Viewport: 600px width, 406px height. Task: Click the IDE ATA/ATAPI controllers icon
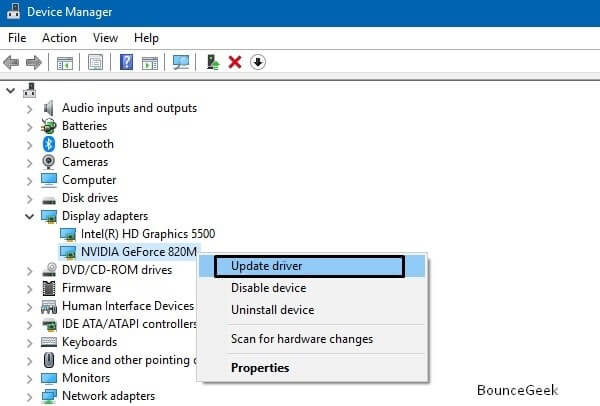[x=49, y=324]
